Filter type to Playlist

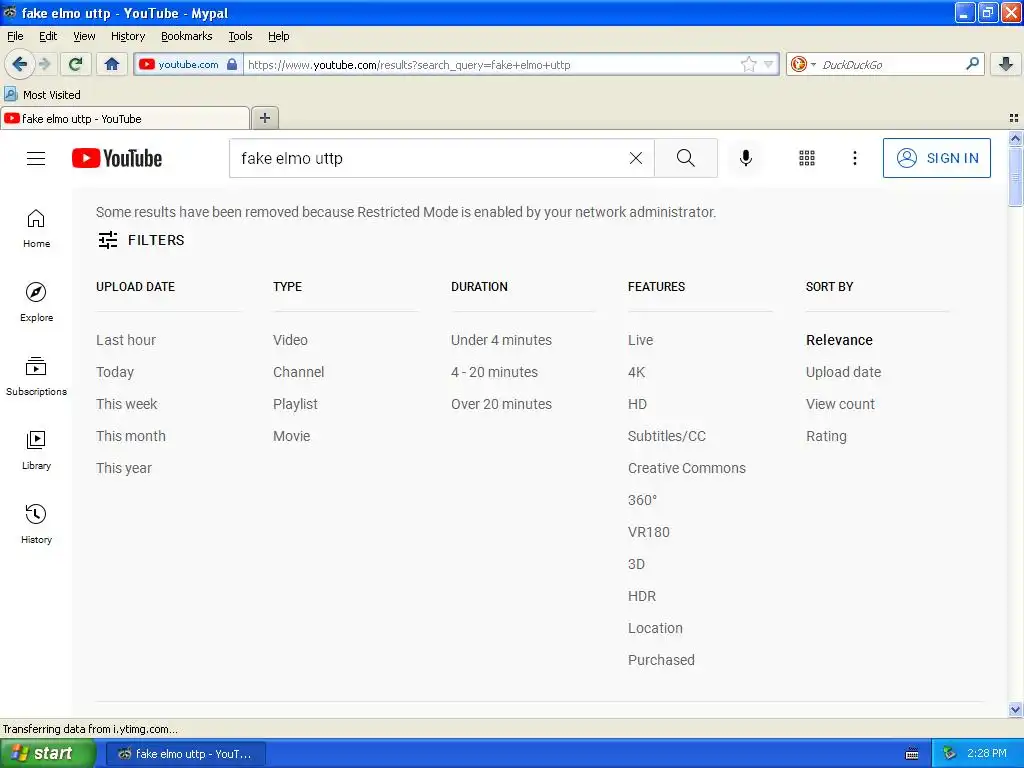[x=295, y=404]
